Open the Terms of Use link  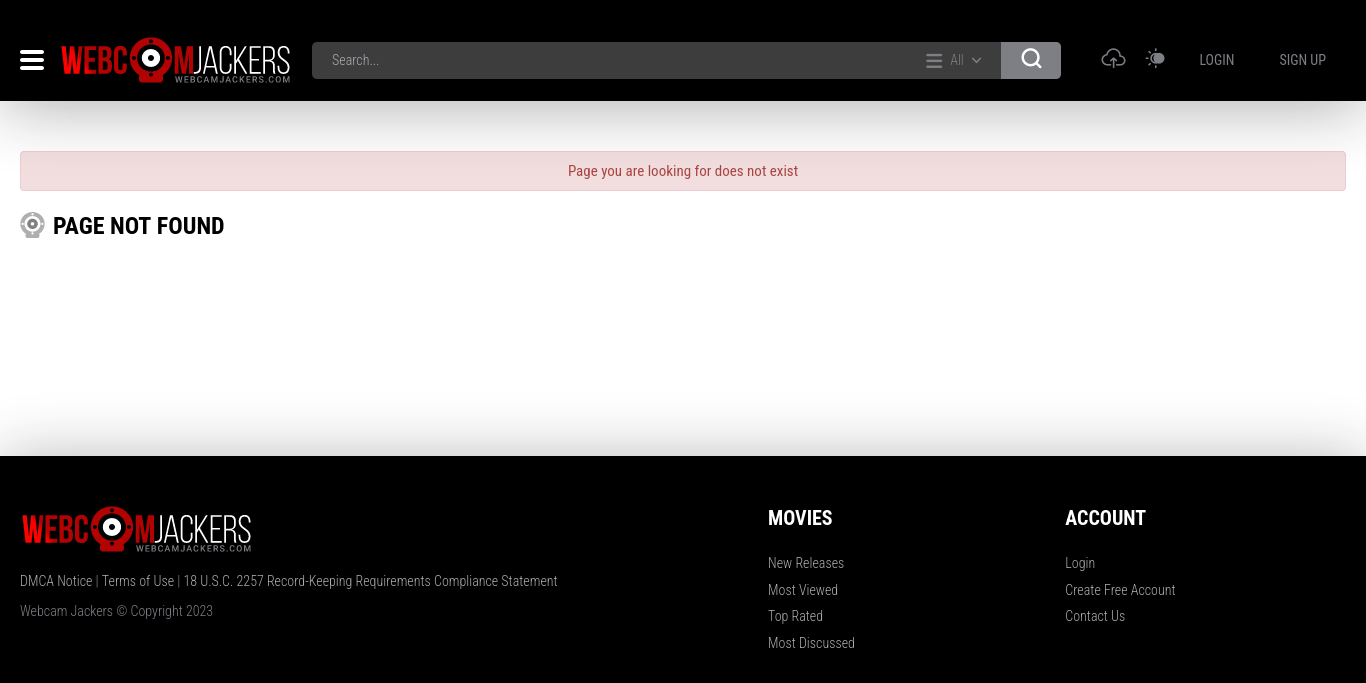(138, 581)
